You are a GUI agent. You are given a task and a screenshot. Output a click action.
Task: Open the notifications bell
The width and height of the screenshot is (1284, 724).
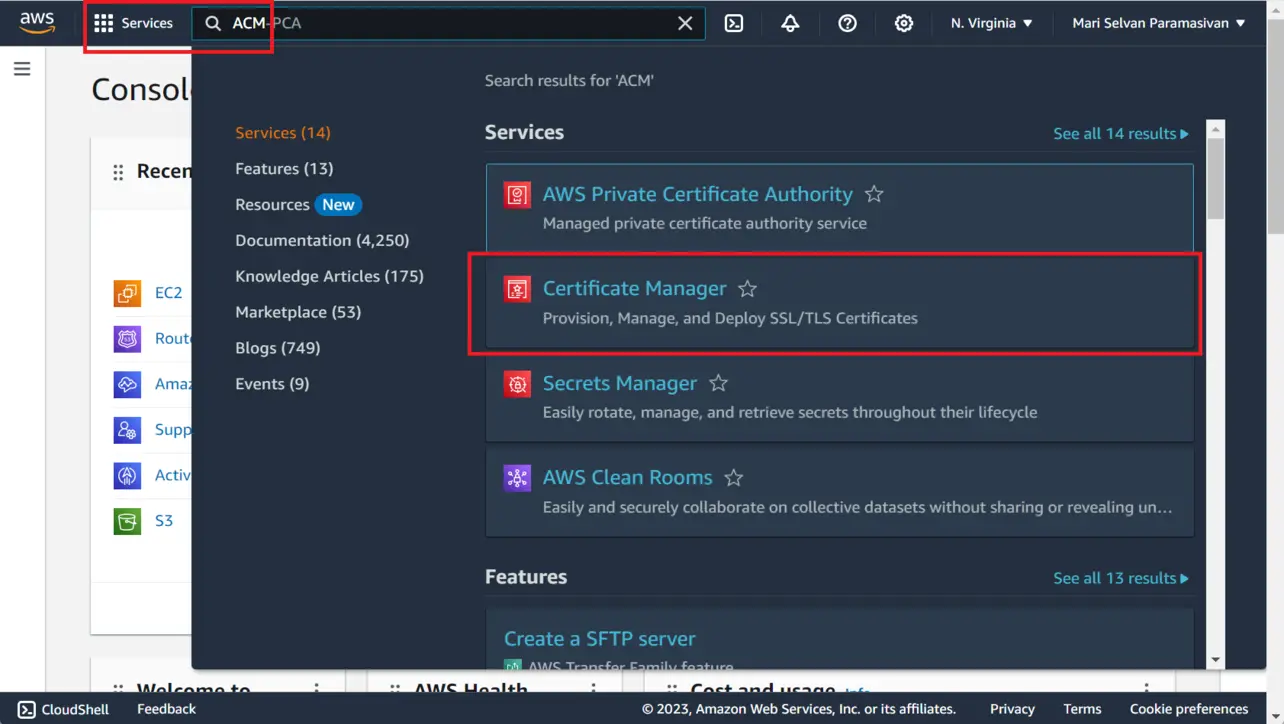790,23
